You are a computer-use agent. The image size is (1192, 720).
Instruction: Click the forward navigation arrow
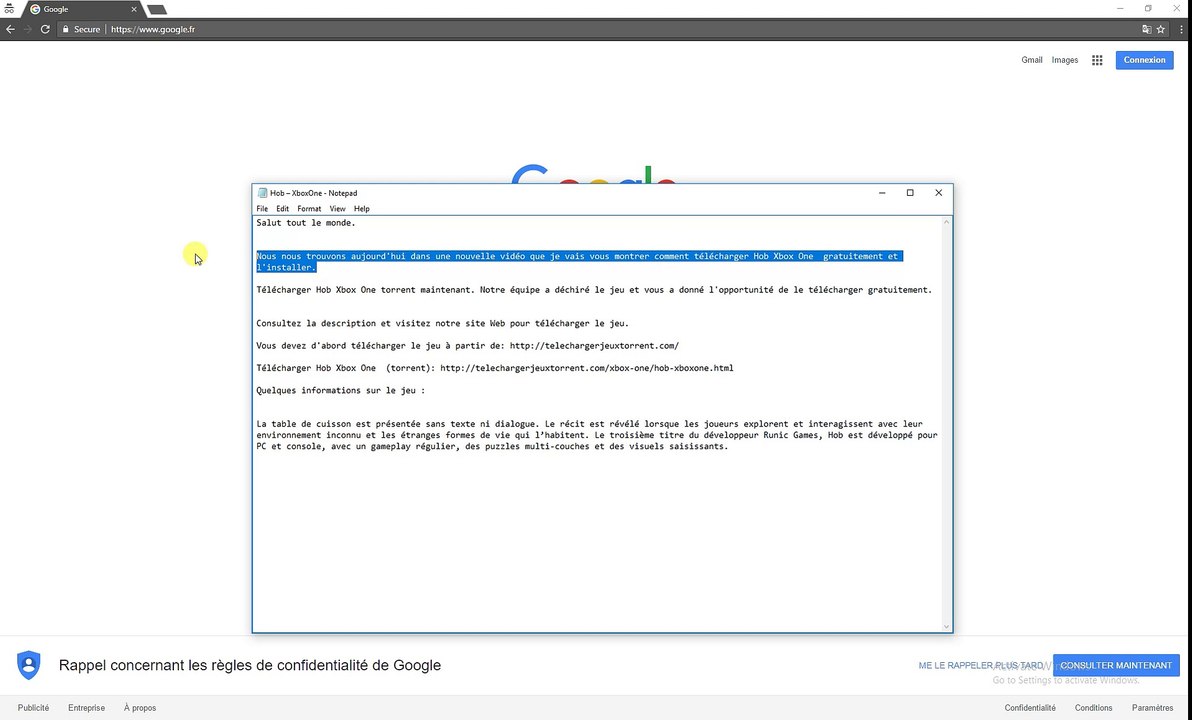click(27, 29)
